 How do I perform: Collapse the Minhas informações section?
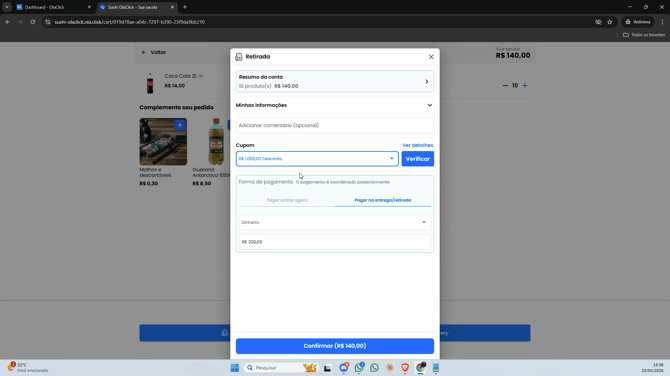[335, 105]
